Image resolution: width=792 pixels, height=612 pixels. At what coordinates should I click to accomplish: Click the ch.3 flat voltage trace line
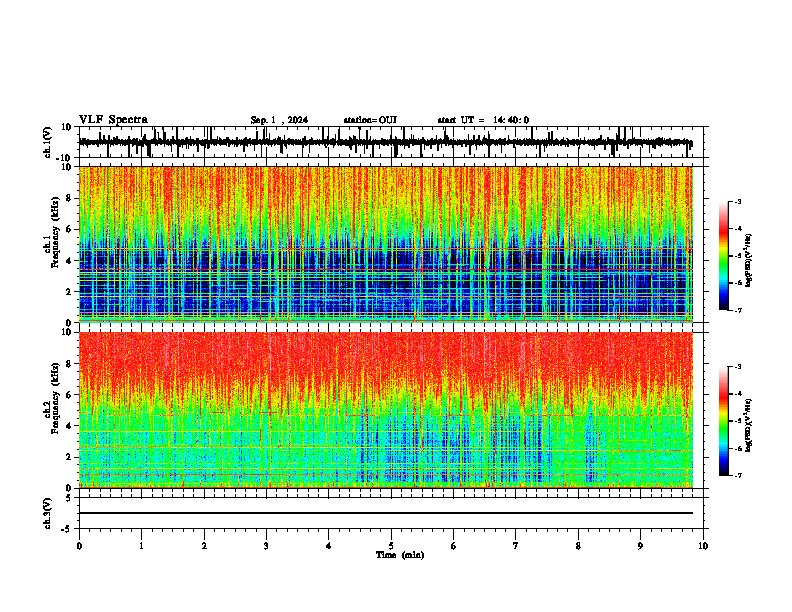click(x=386, y=513)
